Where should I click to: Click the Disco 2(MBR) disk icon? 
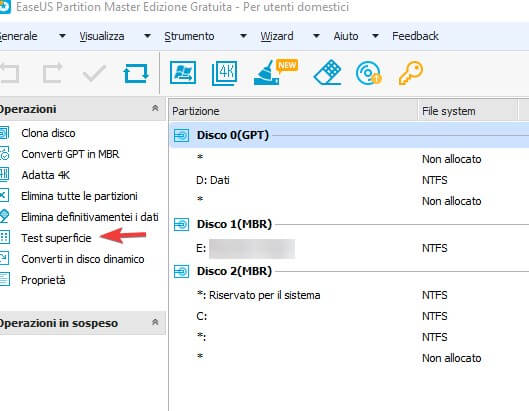point(182,271)
